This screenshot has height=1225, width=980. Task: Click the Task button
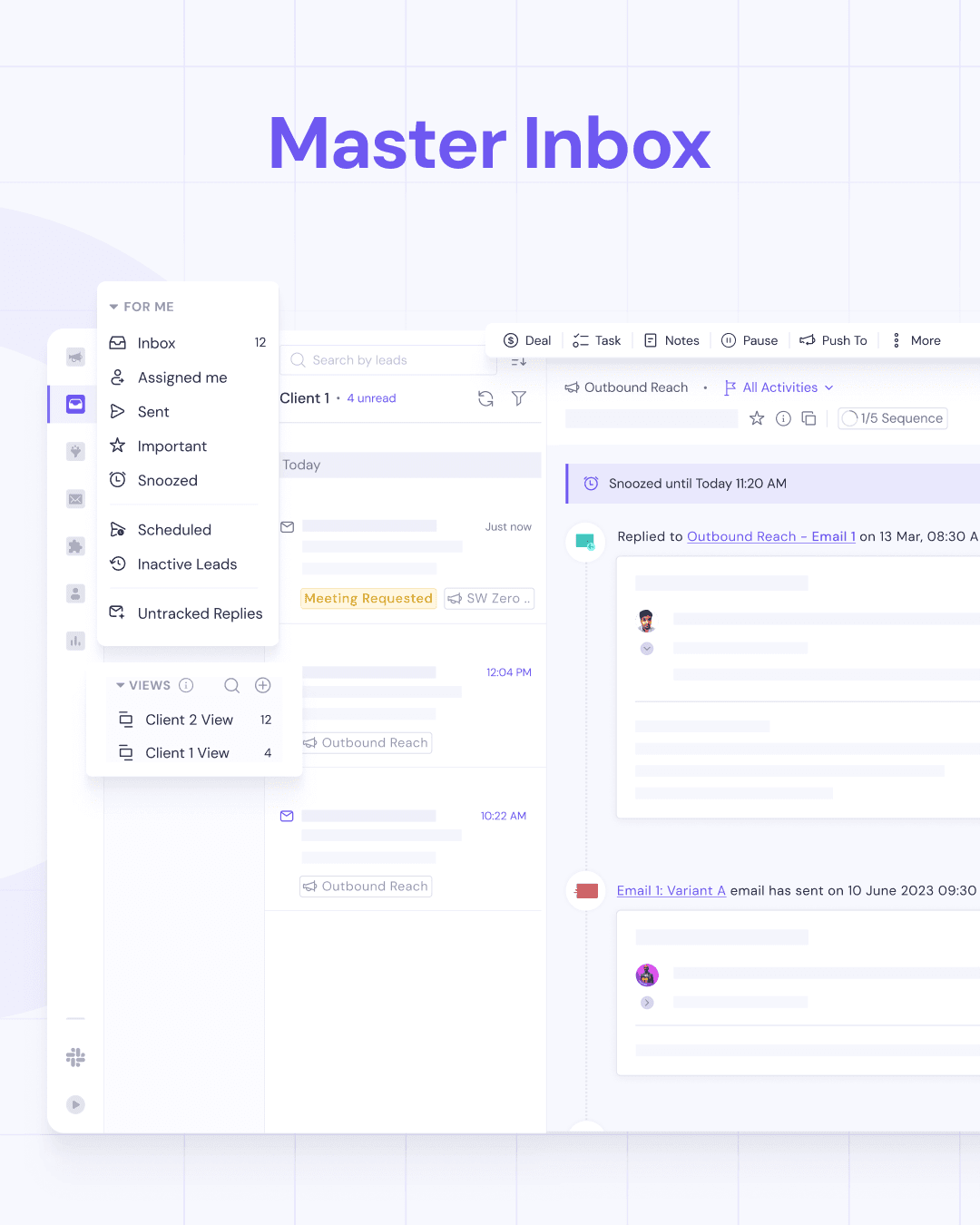click(x=597, y=340)
